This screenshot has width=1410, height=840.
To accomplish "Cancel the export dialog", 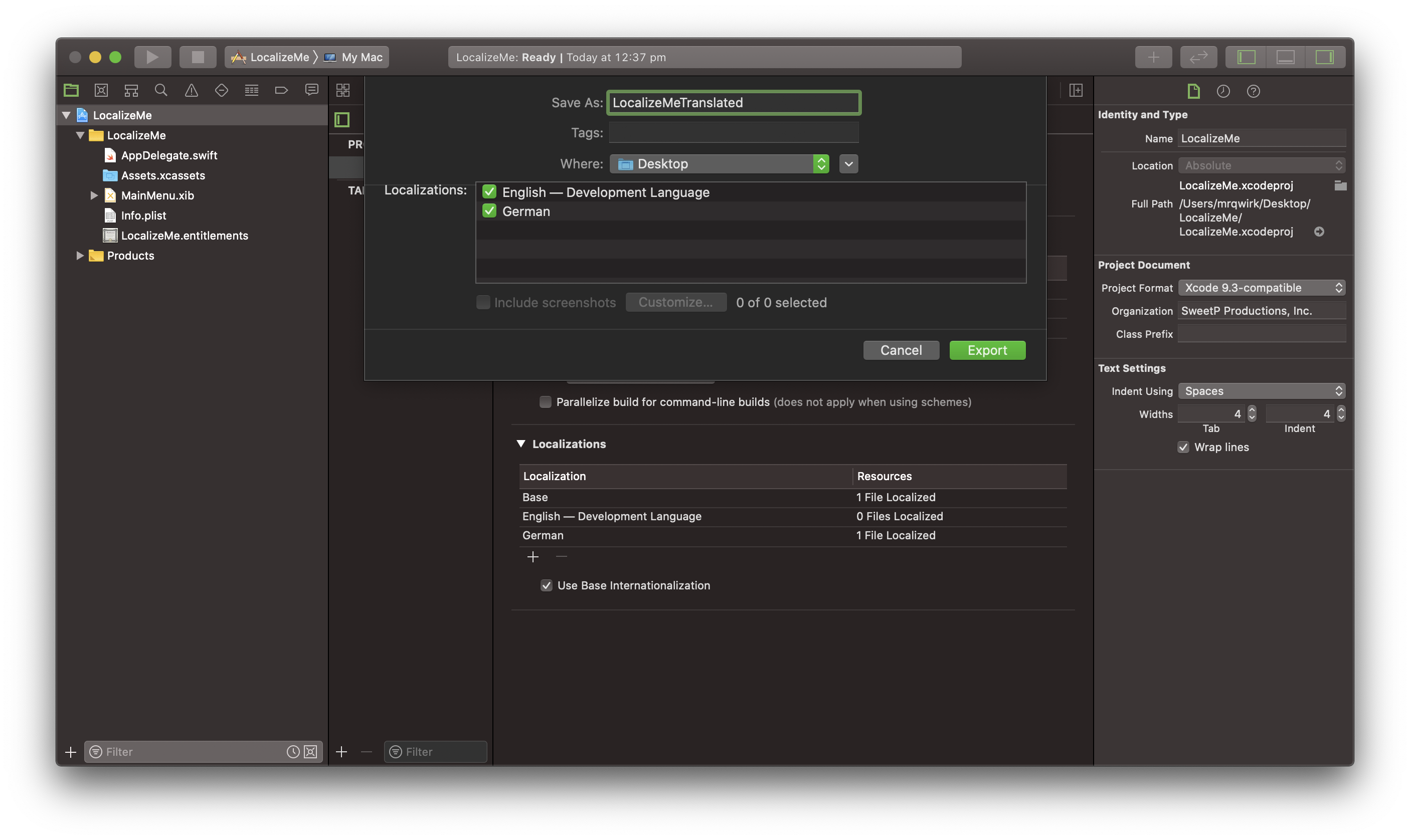I will point(901,350).
